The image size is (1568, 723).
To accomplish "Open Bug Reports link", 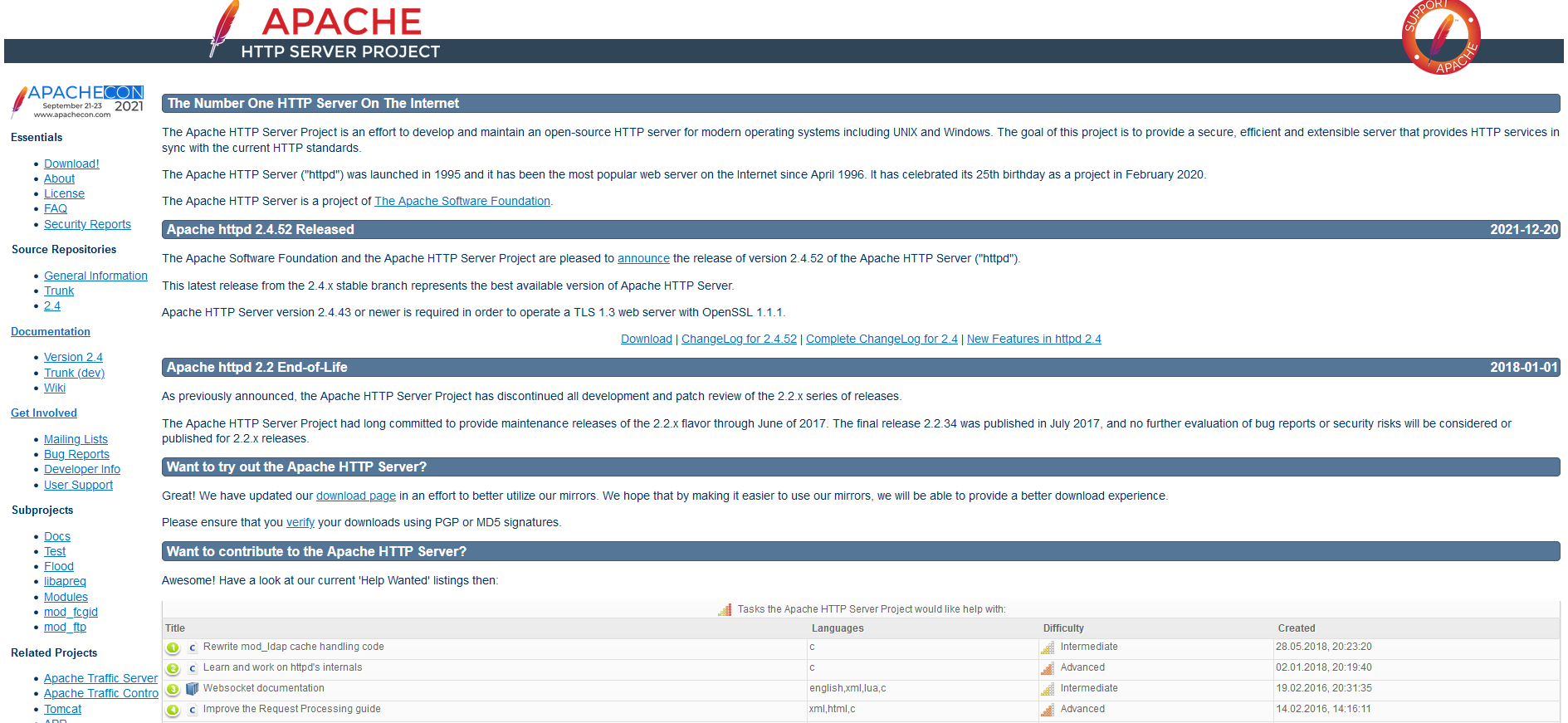I will tap(76, 454).
